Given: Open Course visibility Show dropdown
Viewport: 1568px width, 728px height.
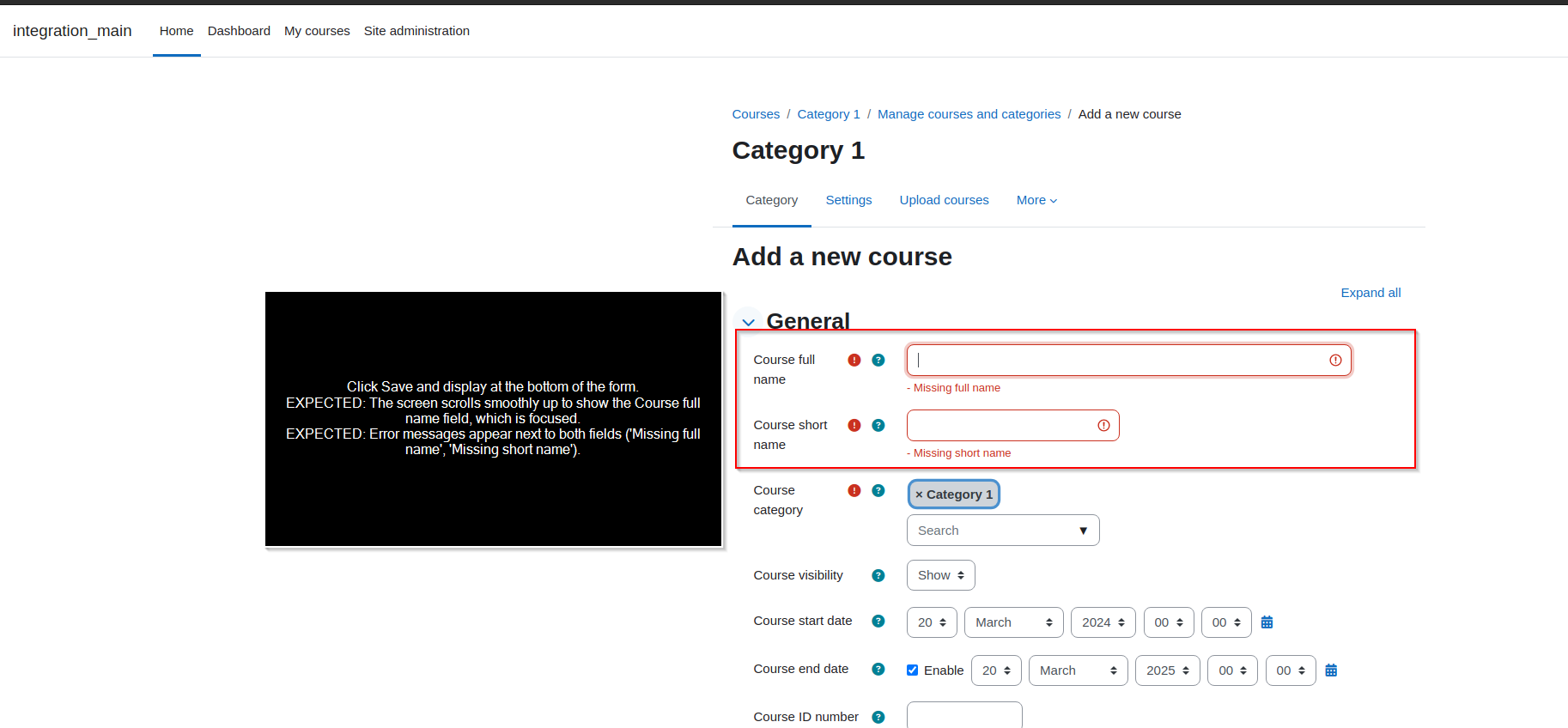Looking at the screenshot, I should [940, 575].
